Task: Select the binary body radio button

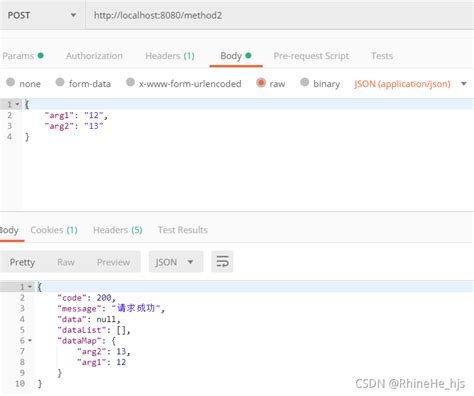Action: click(305, 82)
